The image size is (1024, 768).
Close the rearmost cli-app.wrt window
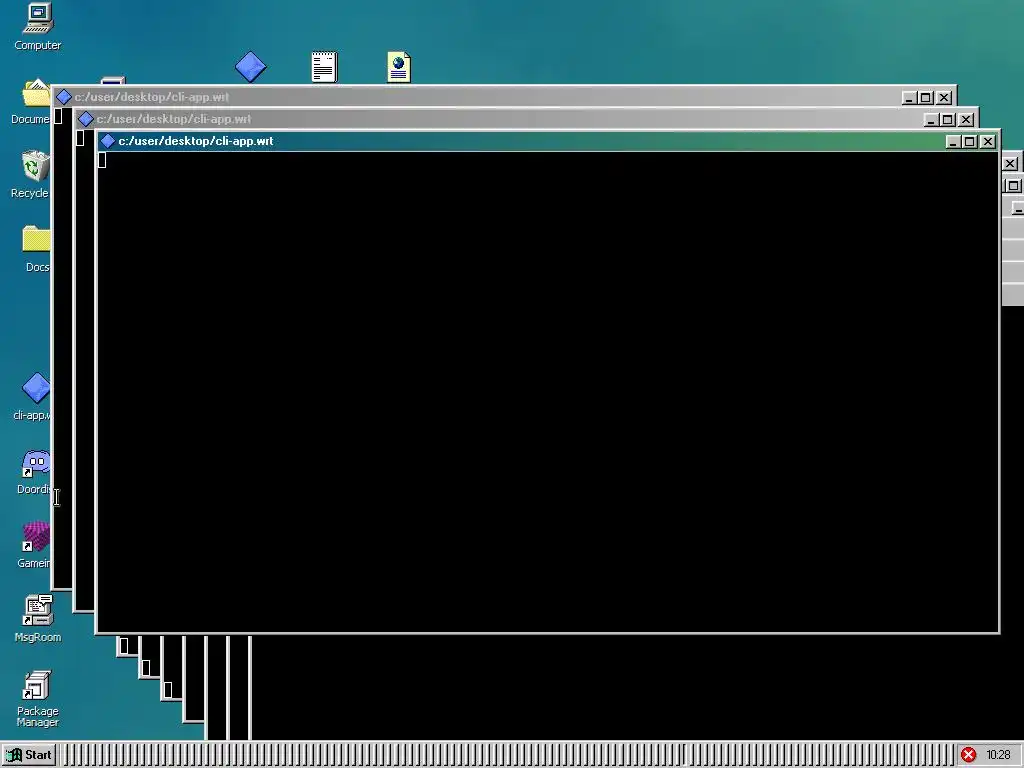point(944,97)
